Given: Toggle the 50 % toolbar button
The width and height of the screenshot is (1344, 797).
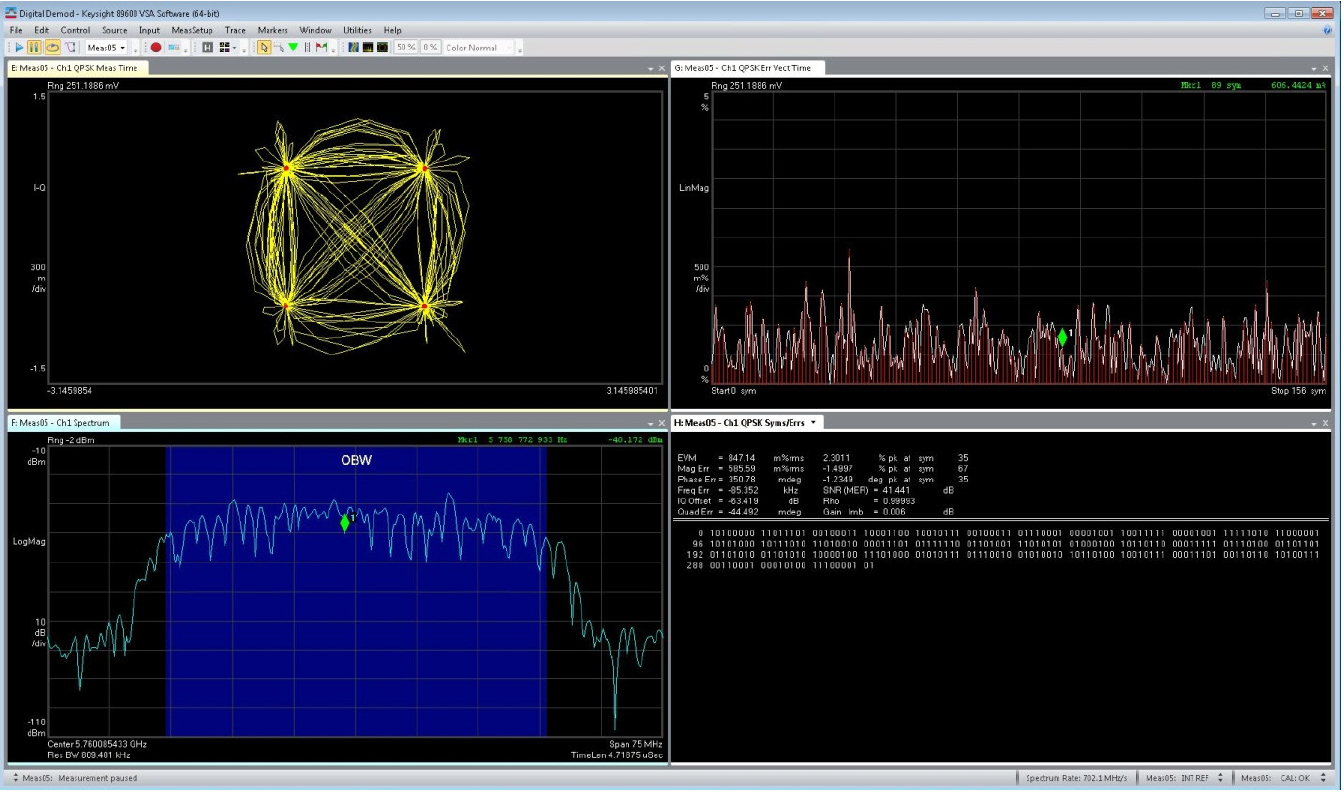Looking at the screenshot, I should [406, 47].
